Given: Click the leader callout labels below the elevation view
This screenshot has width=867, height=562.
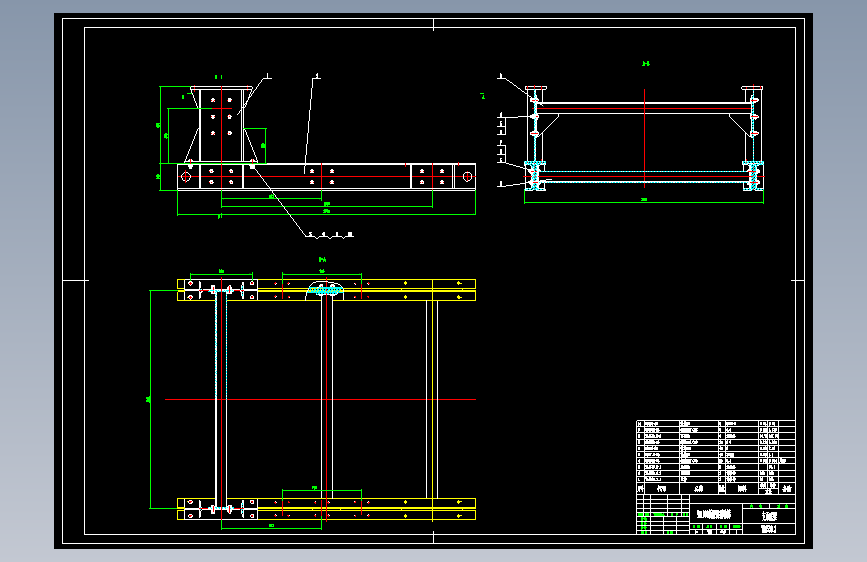Looking at the screenshot, I should click(x=330, y=235).
